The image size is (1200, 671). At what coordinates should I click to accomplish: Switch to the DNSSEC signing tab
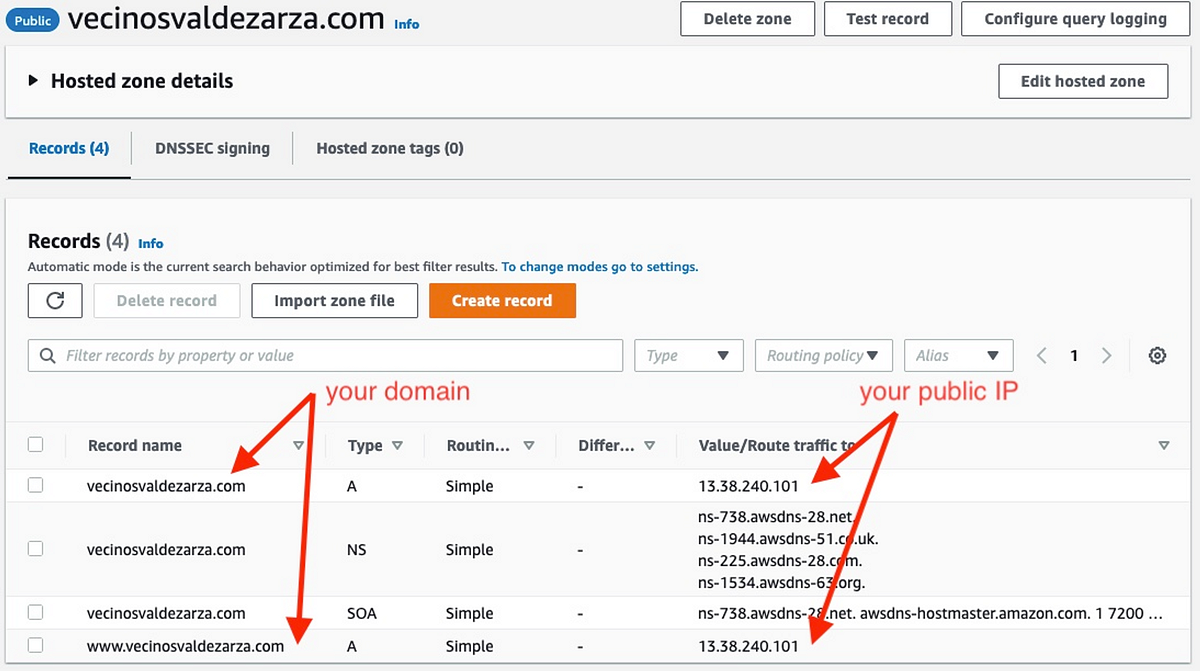[212, 148]
